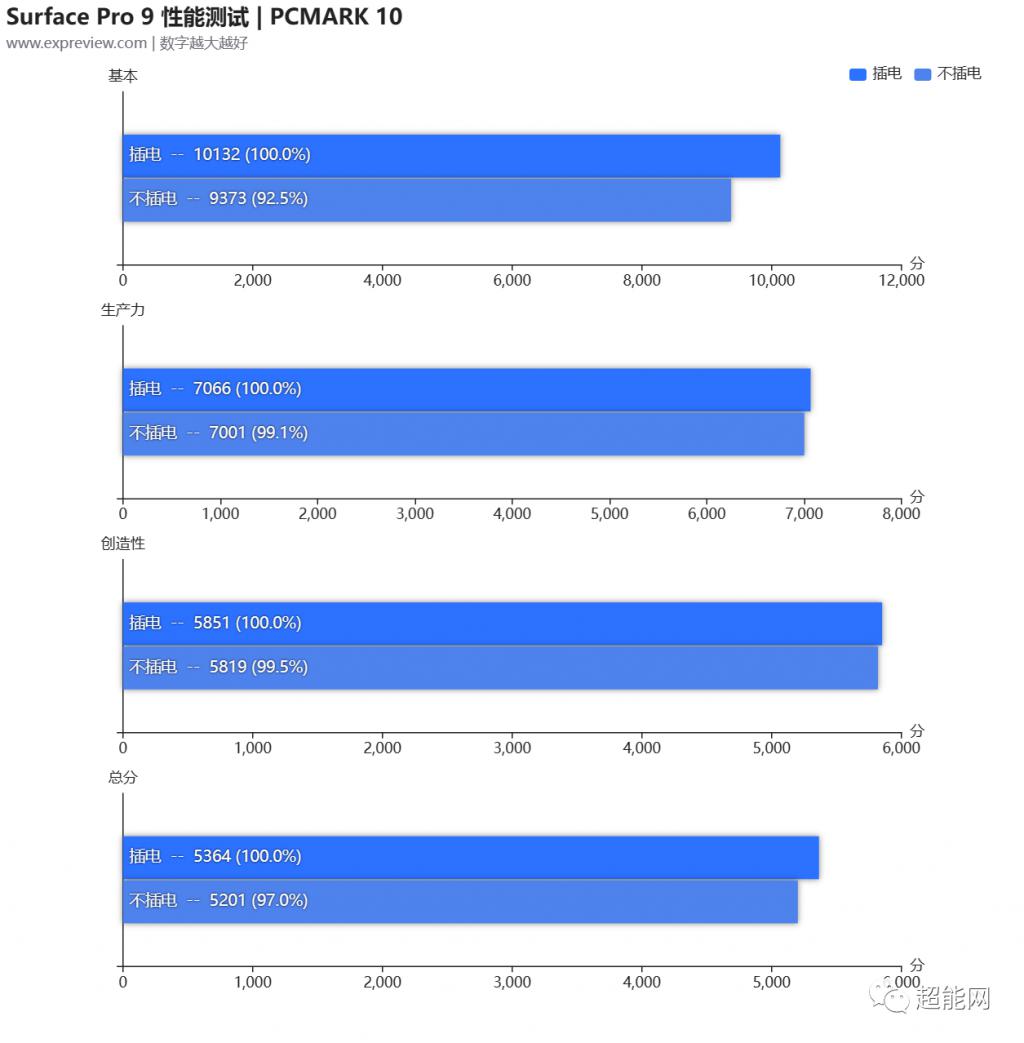This screenshot has height=1043, width=1024.
Task: Select the 总分 插电 5364 bar
Action: (x=471, y=857)
